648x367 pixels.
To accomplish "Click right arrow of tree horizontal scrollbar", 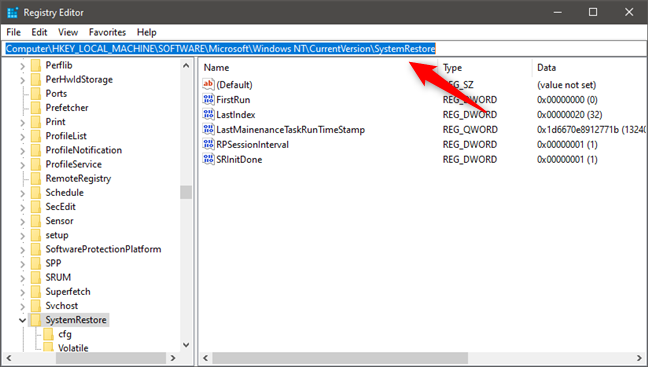I will 173,358.
